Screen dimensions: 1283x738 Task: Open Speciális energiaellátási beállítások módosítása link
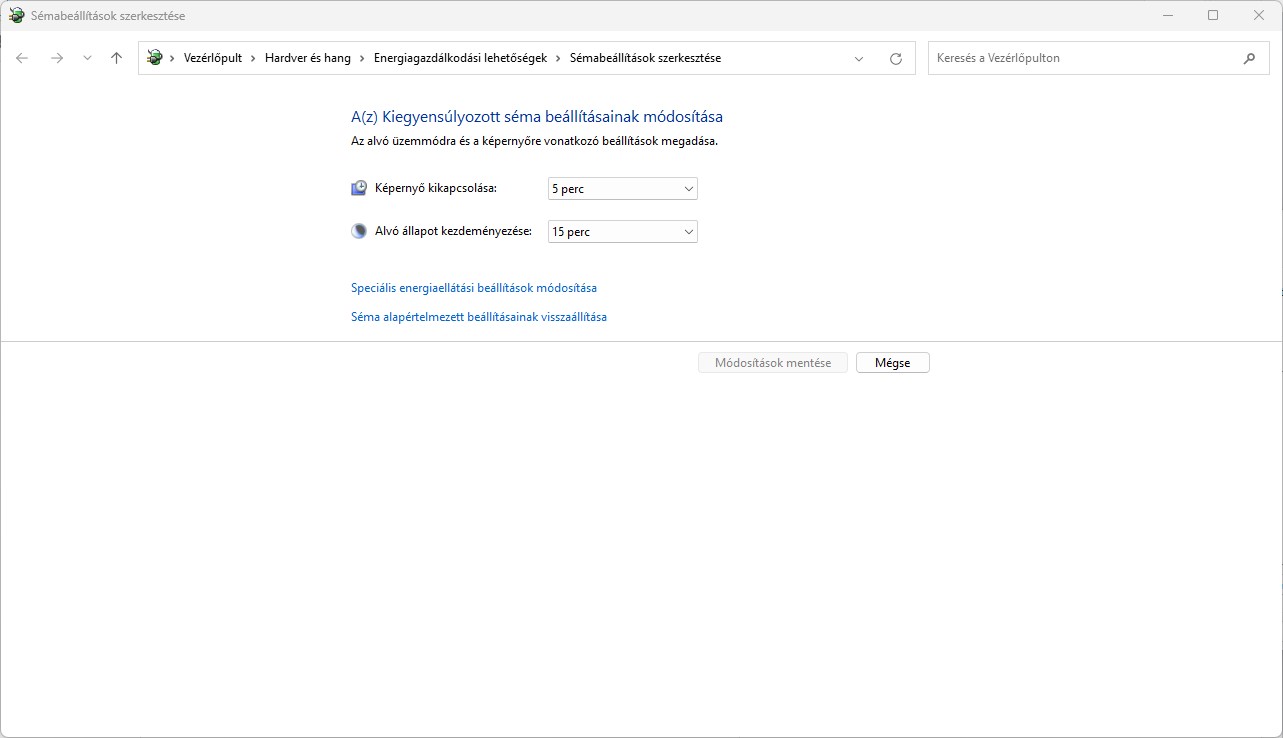[473, 288]
